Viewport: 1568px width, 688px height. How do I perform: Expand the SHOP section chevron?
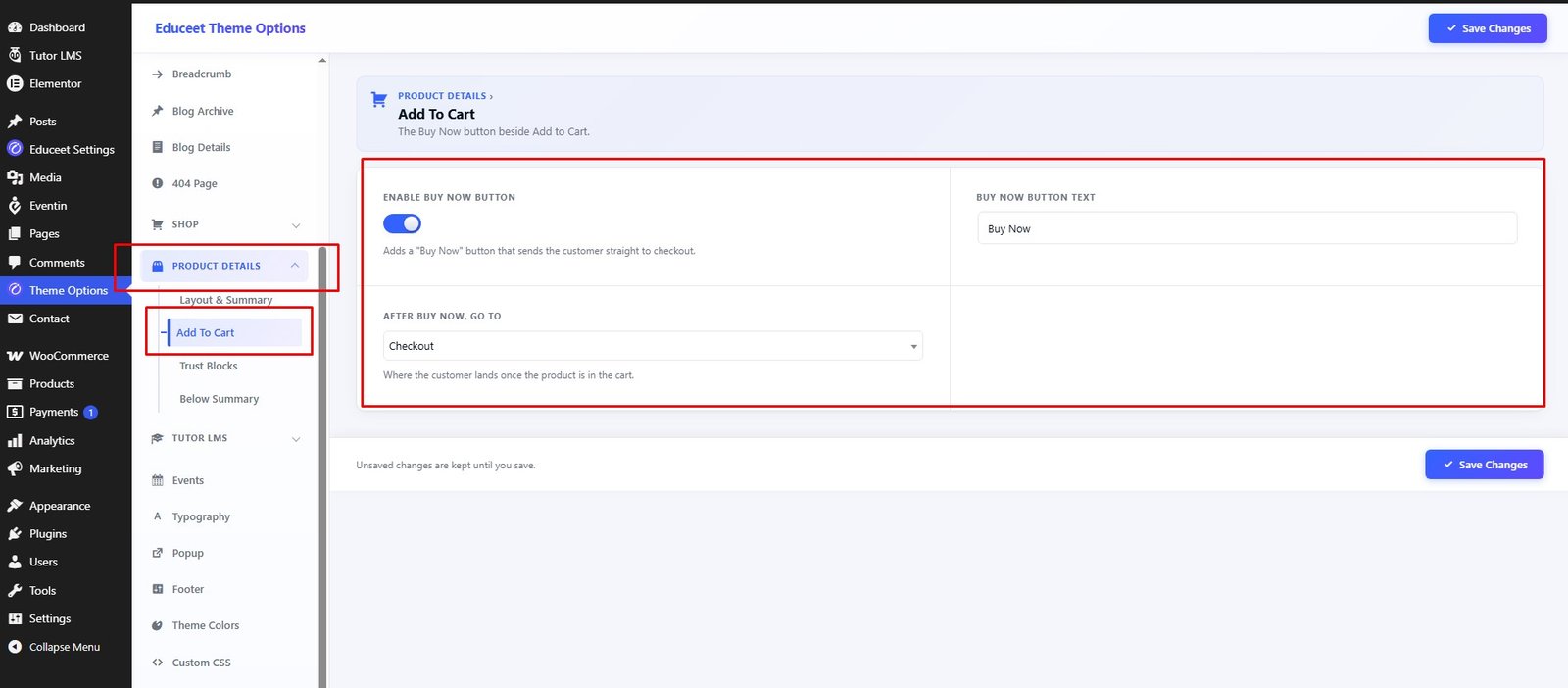[296, 225]
